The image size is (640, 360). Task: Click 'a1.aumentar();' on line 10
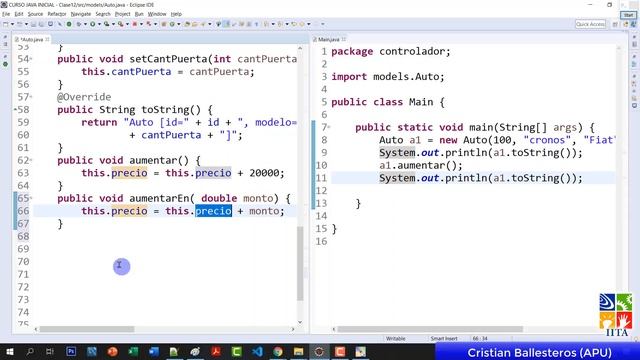click(420, 165)
